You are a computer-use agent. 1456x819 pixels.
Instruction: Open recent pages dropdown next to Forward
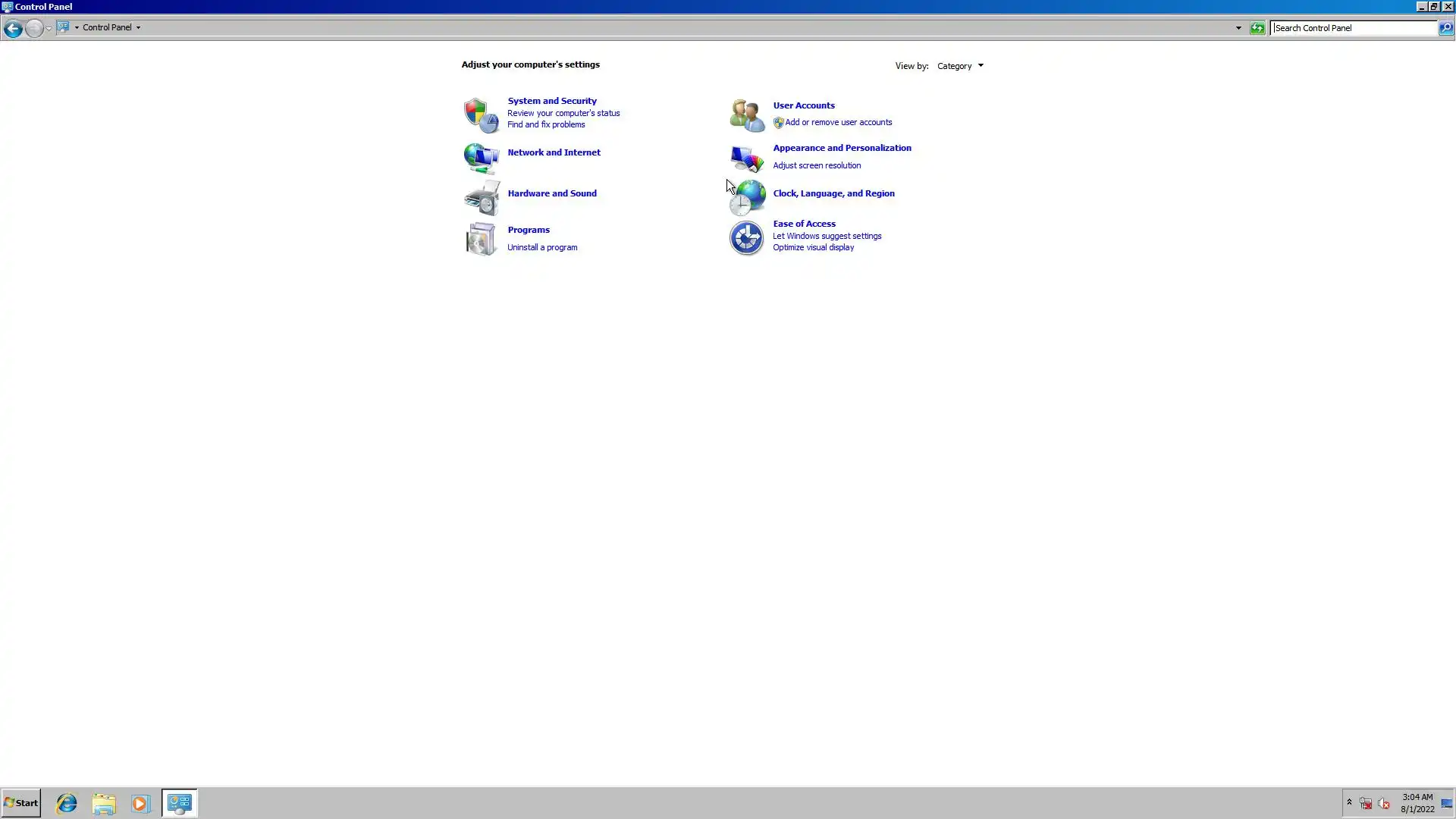[x=49, y=28]
